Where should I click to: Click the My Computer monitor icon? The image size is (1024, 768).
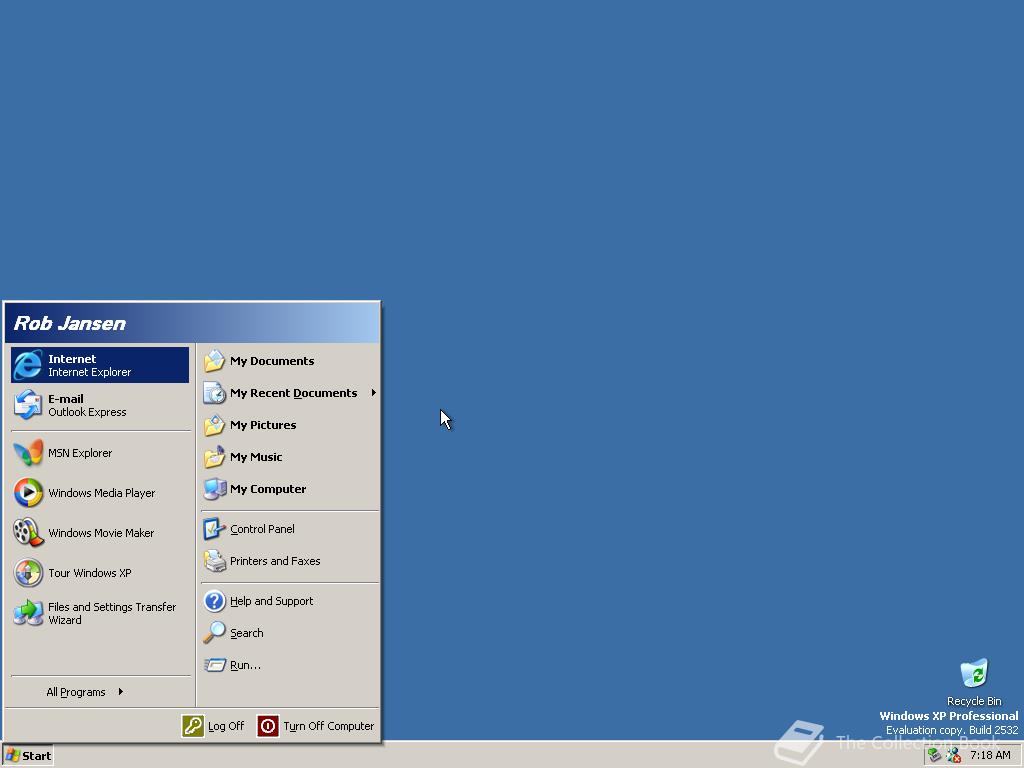214,489
